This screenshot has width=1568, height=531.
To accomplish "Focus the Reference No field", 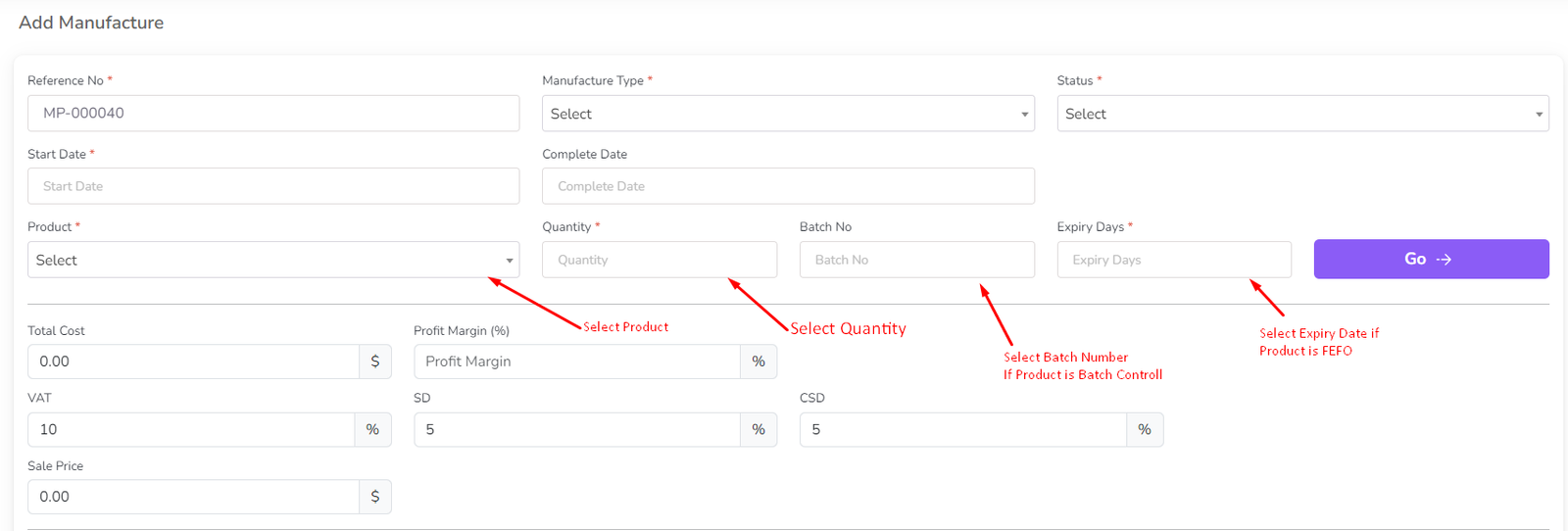I will click(x=273, y=114).
